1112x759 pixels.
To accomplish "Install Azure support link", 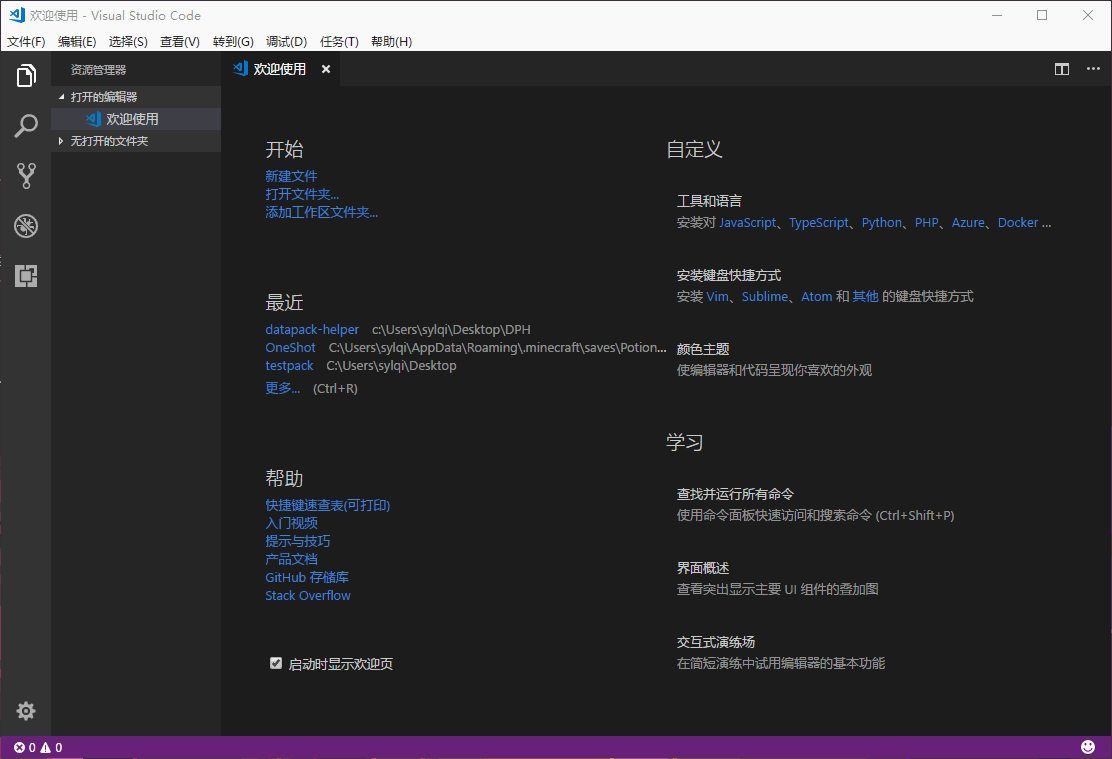I will [x=968, y=222].
